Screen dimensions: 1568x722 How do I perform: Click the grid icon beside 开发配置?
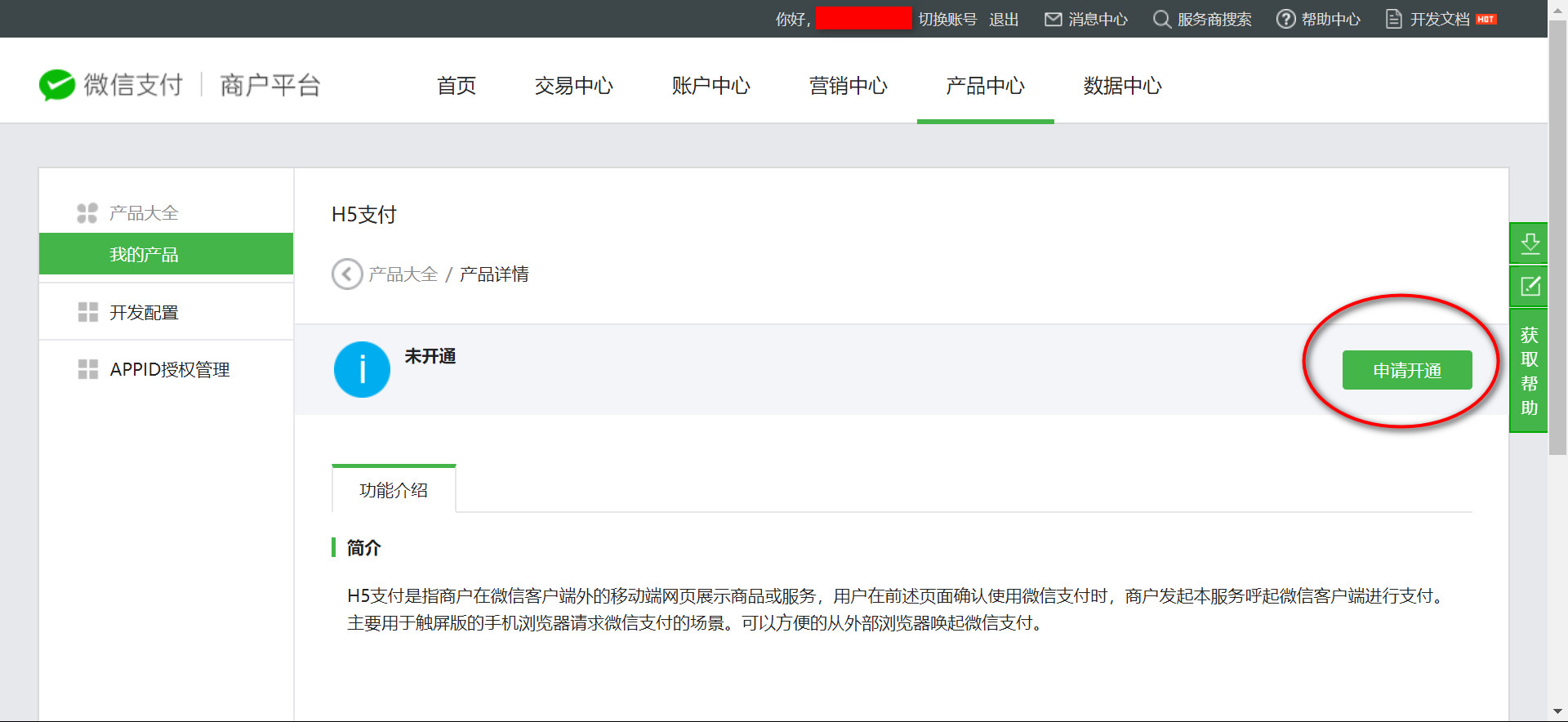pyautogui.click(x=87, y=312)
